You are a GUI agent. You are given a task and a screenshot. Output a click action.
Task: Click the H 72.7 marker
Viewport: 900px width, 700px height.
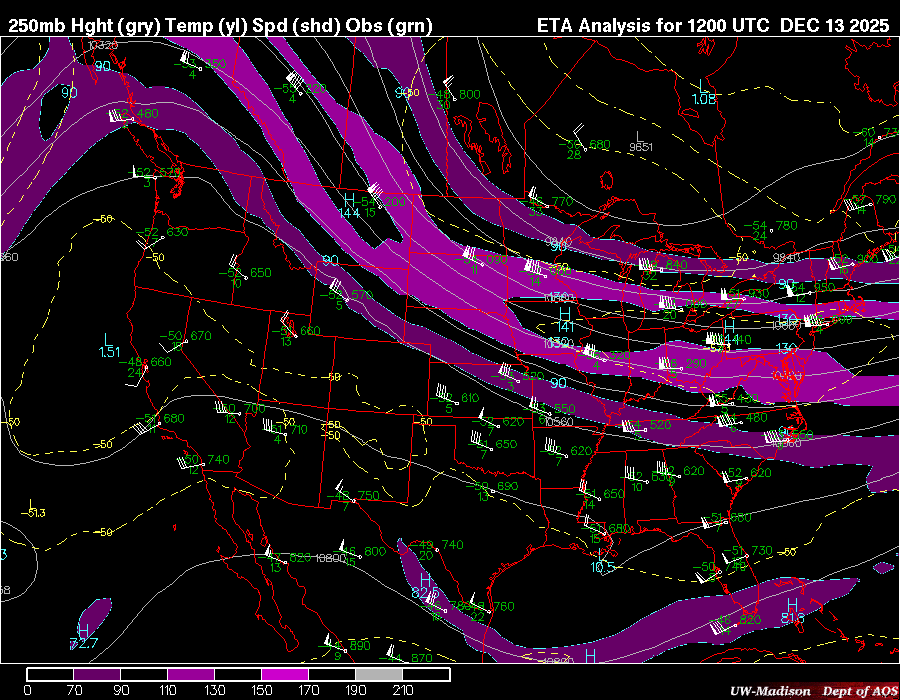[83, 636]
